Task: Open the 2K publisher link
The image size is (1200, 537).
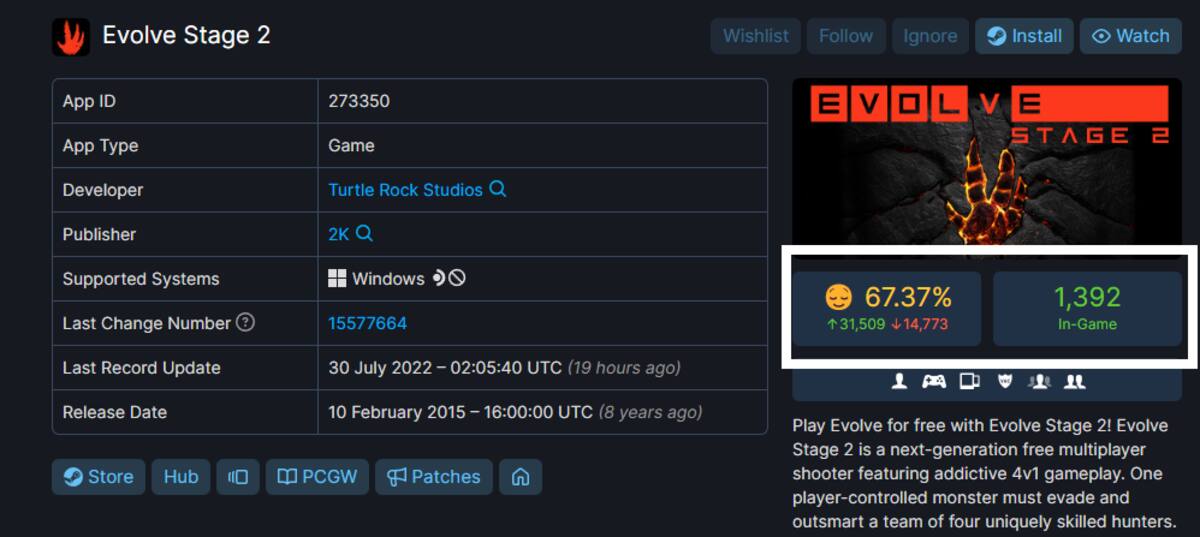Action: point(339,233)
